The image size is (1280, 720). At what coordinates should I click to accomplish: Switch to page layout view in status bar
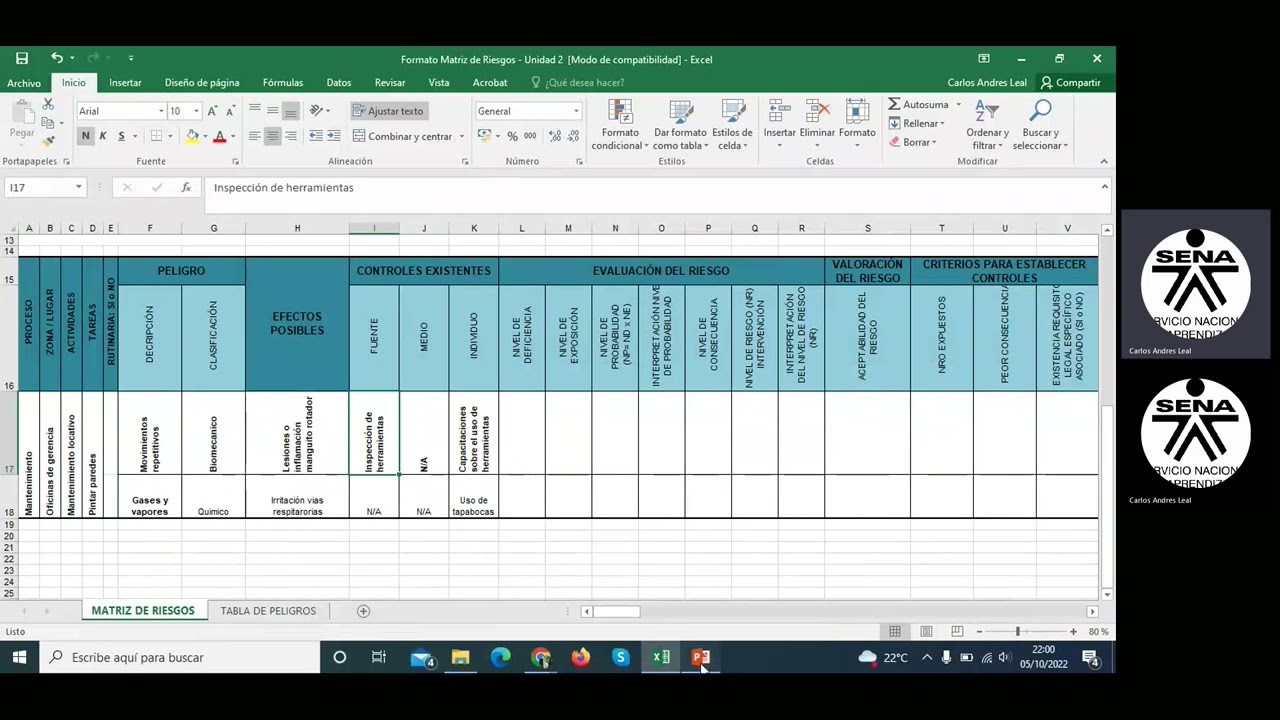coord(926,631)
